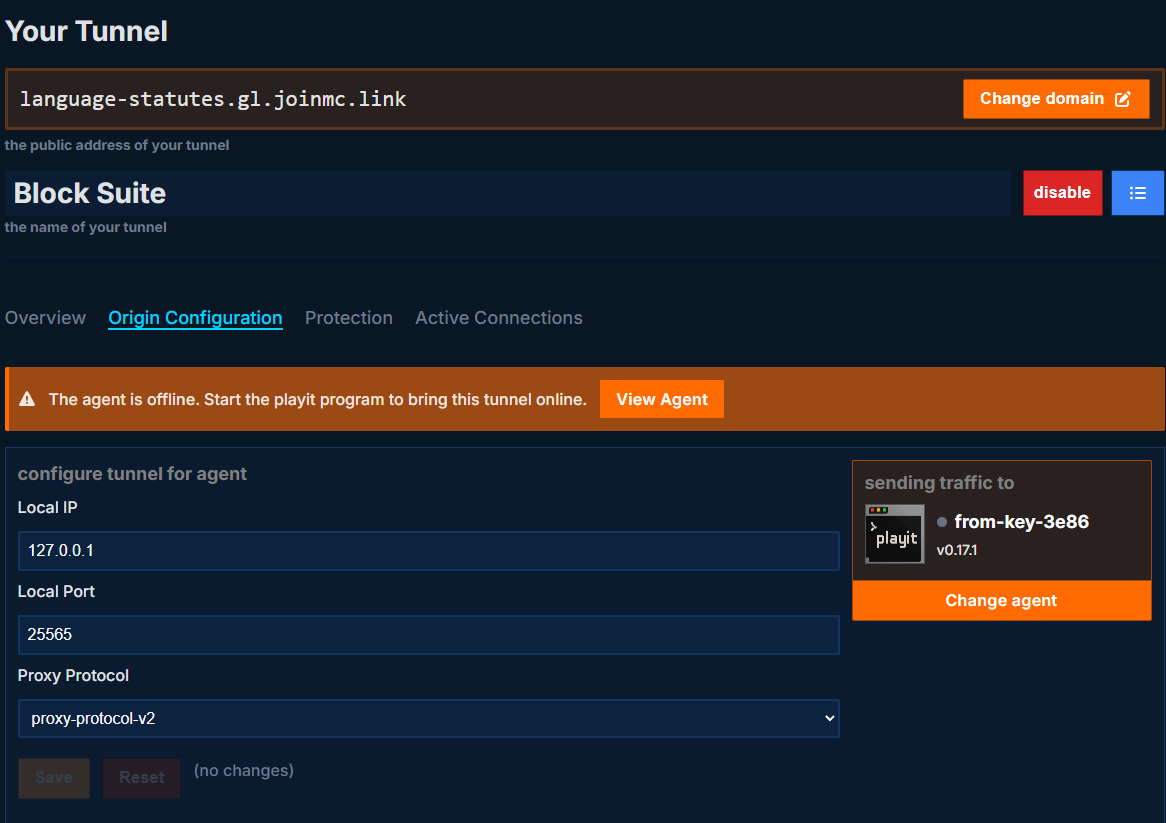Screen dimensions: 1166x823
Task: Open the Proxy Protocol dropdown
Action: coord(428,718)
